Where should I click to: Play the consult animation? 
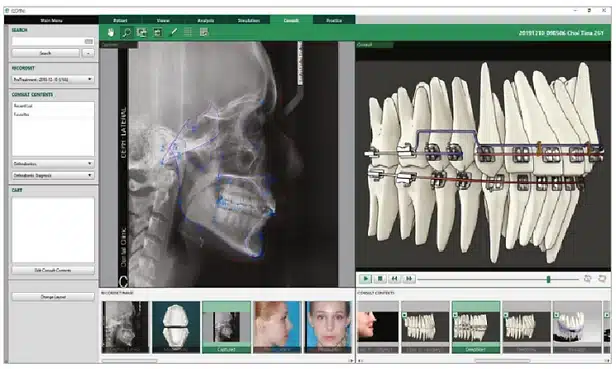(365, 279)
